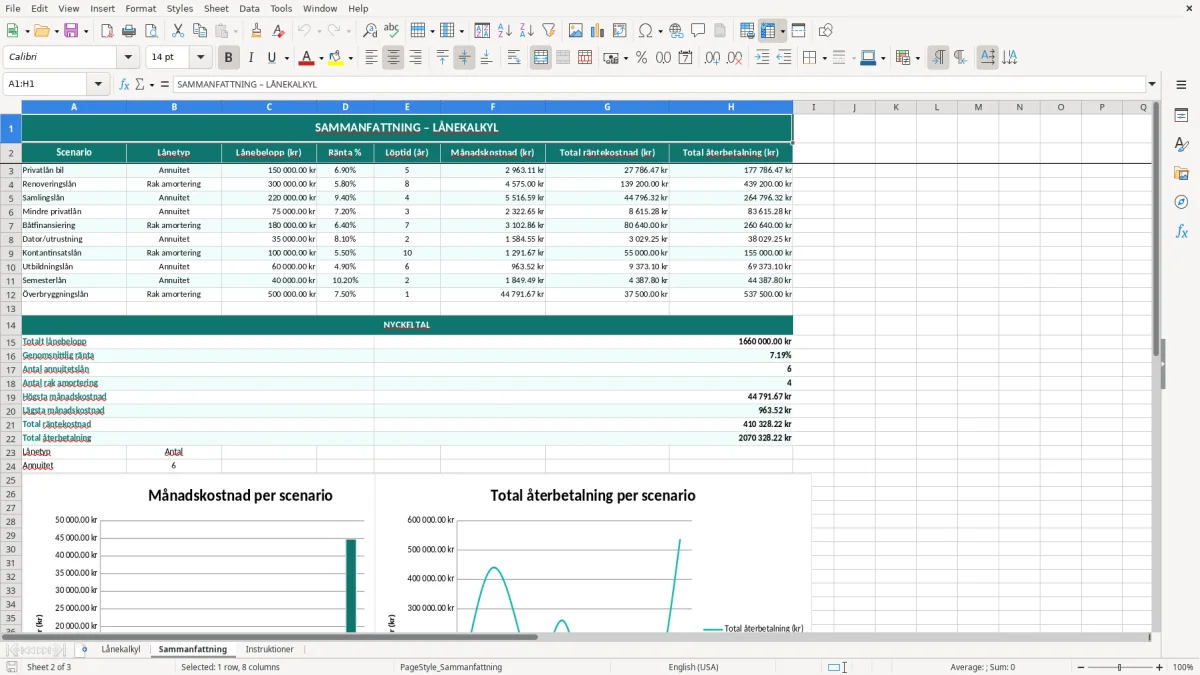Open the sidebar Gallery icon
The height and width of the screenshot is (675, 1200).
coord(1181,173)
